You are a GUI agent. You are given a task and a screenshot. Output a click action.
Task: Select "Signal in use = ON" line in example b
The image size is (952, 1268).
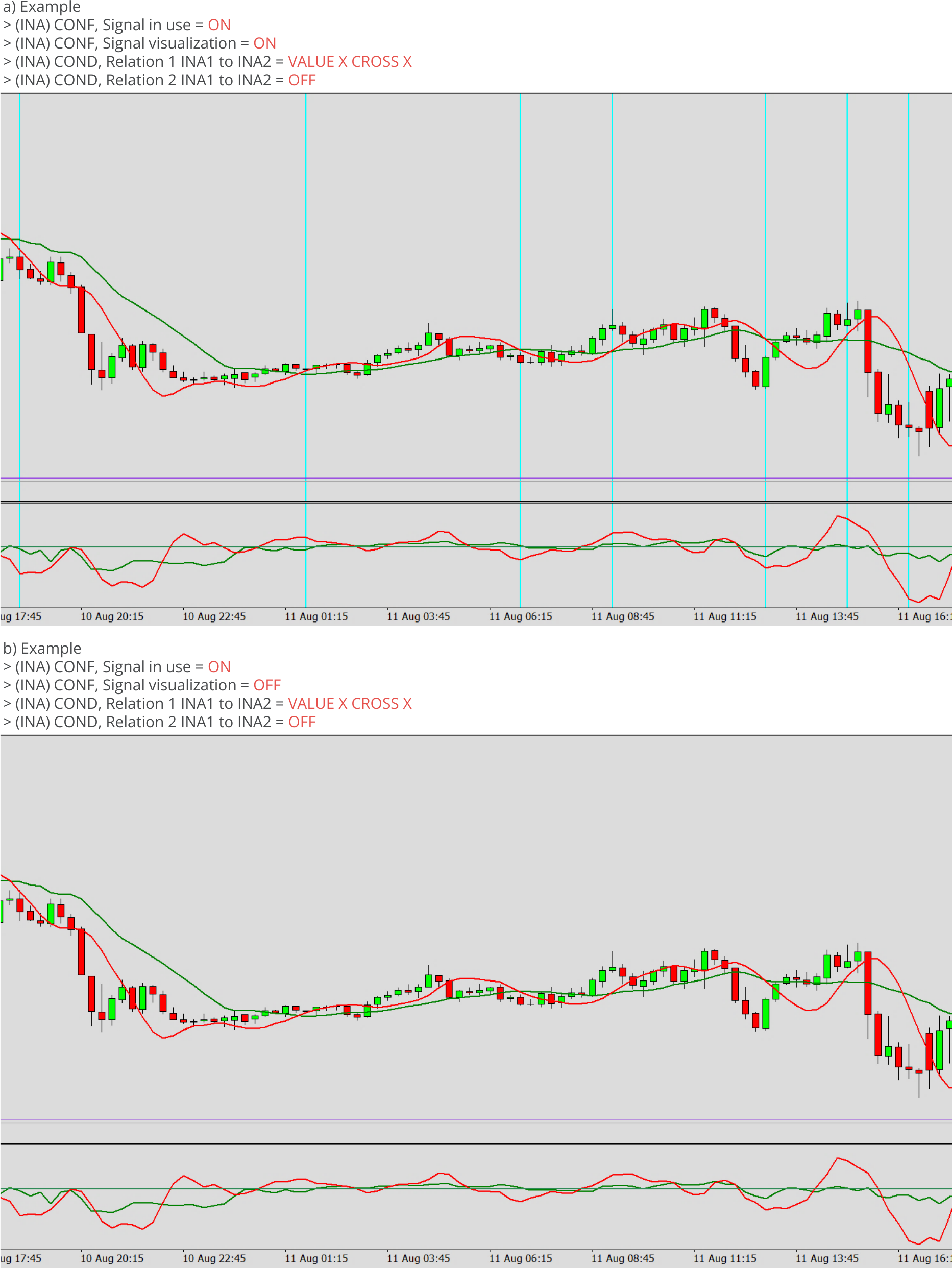[x=117, y=666]
